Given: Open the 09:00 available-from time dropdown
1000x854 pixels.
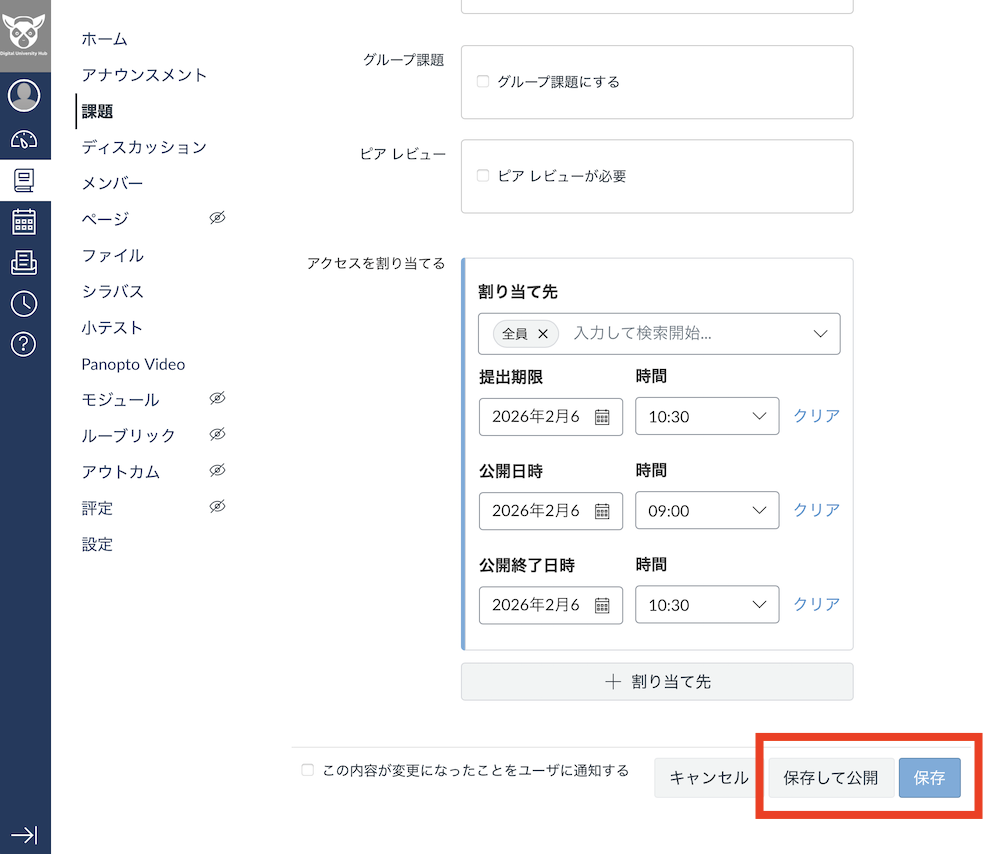Looking at the screenshot, I should (707, 510).
